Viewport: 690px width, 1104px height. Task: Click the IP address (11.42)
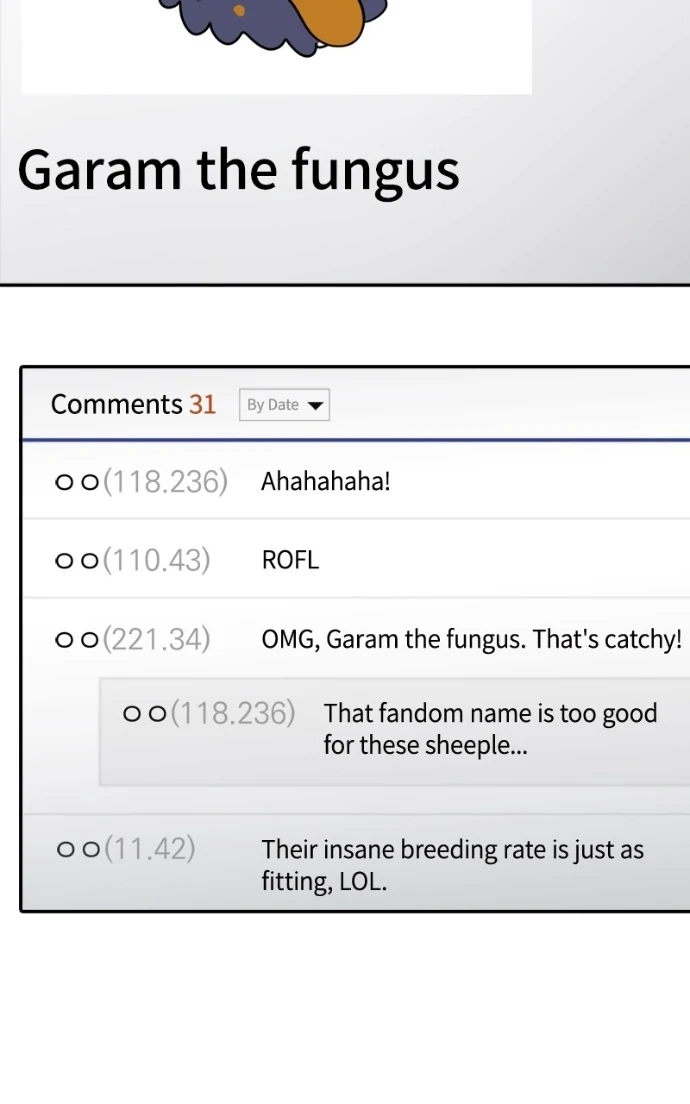pyautogui.click(x=150, y=849)
